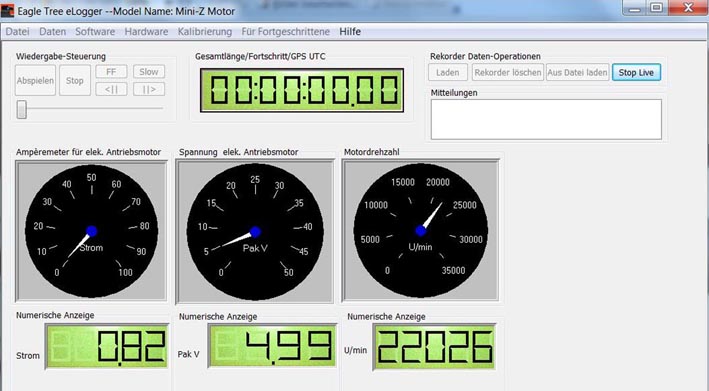Click Numerische Anzeige label above Pak V

click(x=218, y=317)
